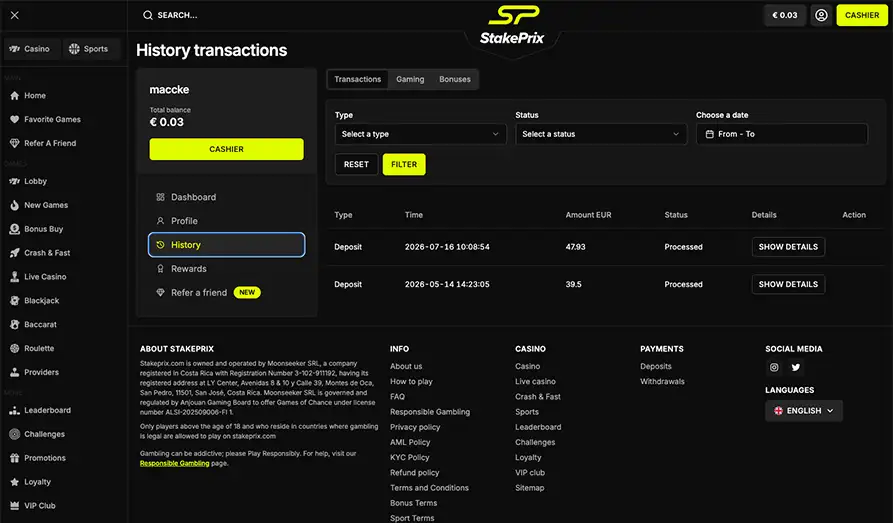Click the Instagram social media icon

click(774, 367)
